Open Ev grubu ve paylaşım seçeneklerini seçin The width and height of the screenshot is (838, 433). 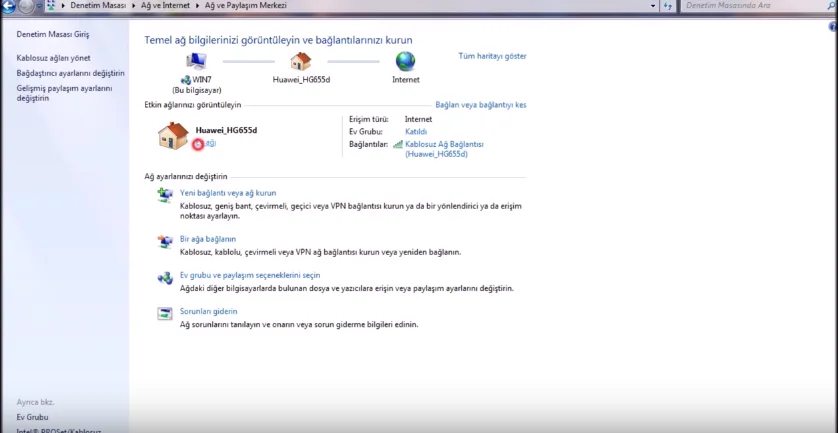click(x=250, y=275)
